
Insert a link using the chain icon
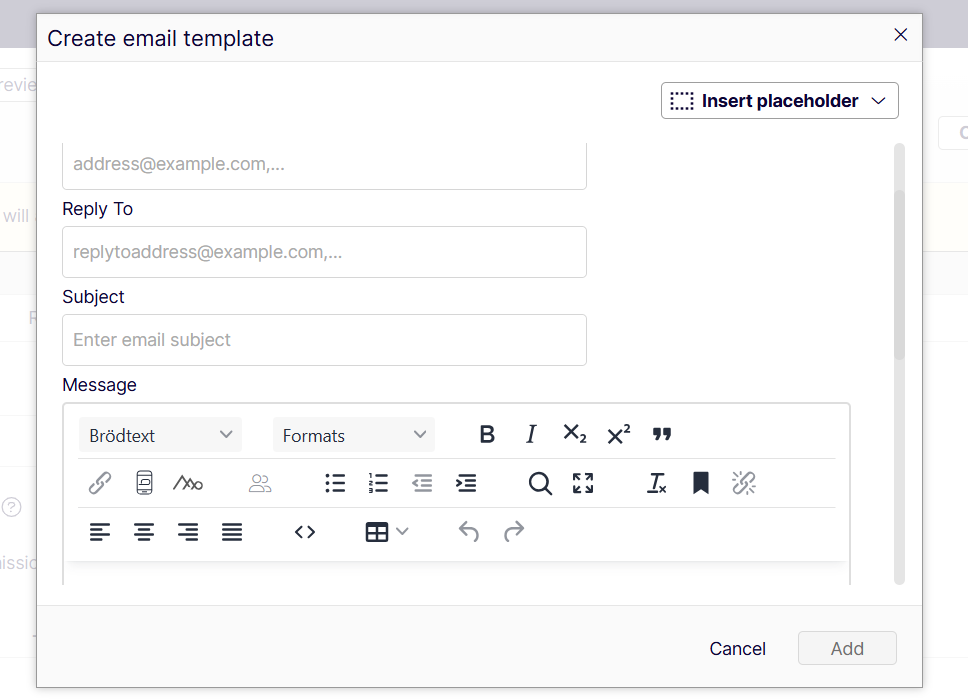100,483
